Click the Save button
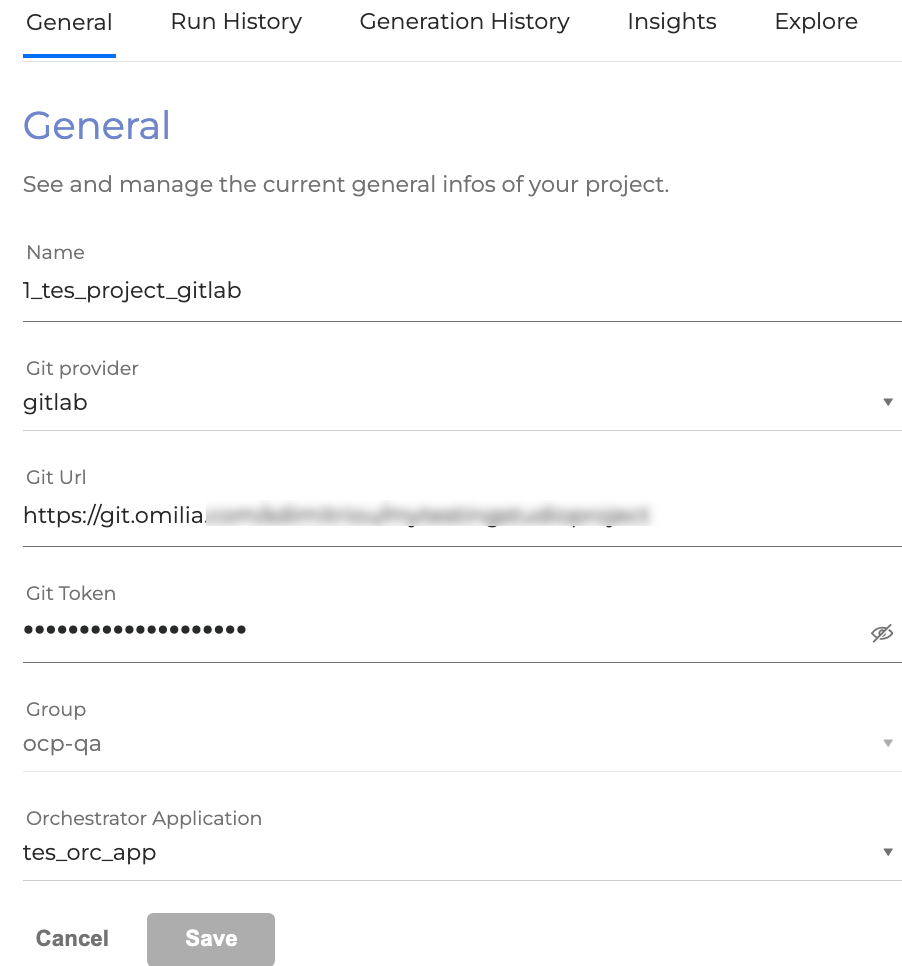Viewport: 902px width, 966px height. (x=210, y=938)
